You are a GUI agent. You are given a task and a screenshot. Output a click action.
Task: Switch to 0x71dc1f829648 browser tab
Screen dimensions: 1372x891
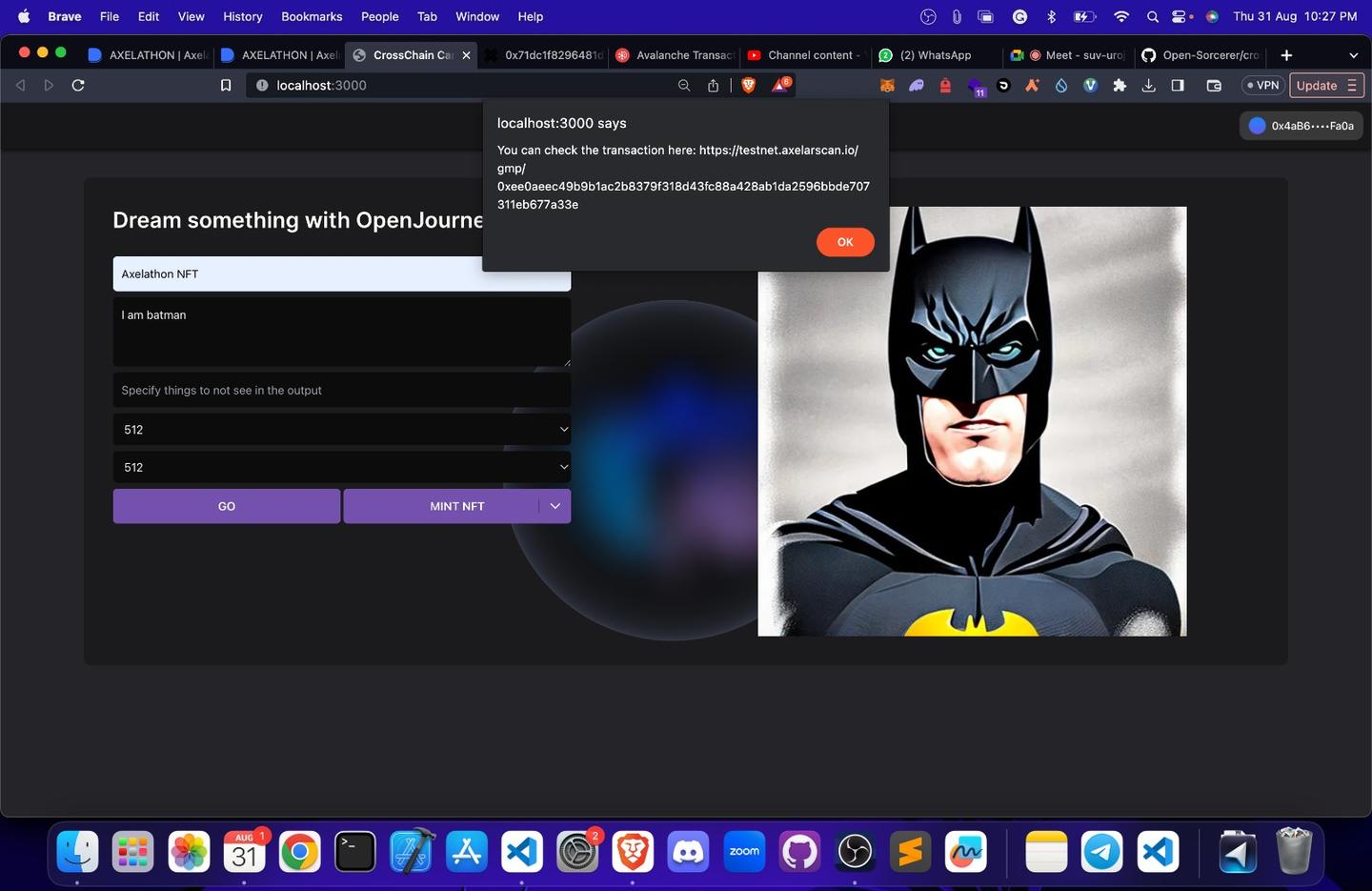click(x=543, y=55)
